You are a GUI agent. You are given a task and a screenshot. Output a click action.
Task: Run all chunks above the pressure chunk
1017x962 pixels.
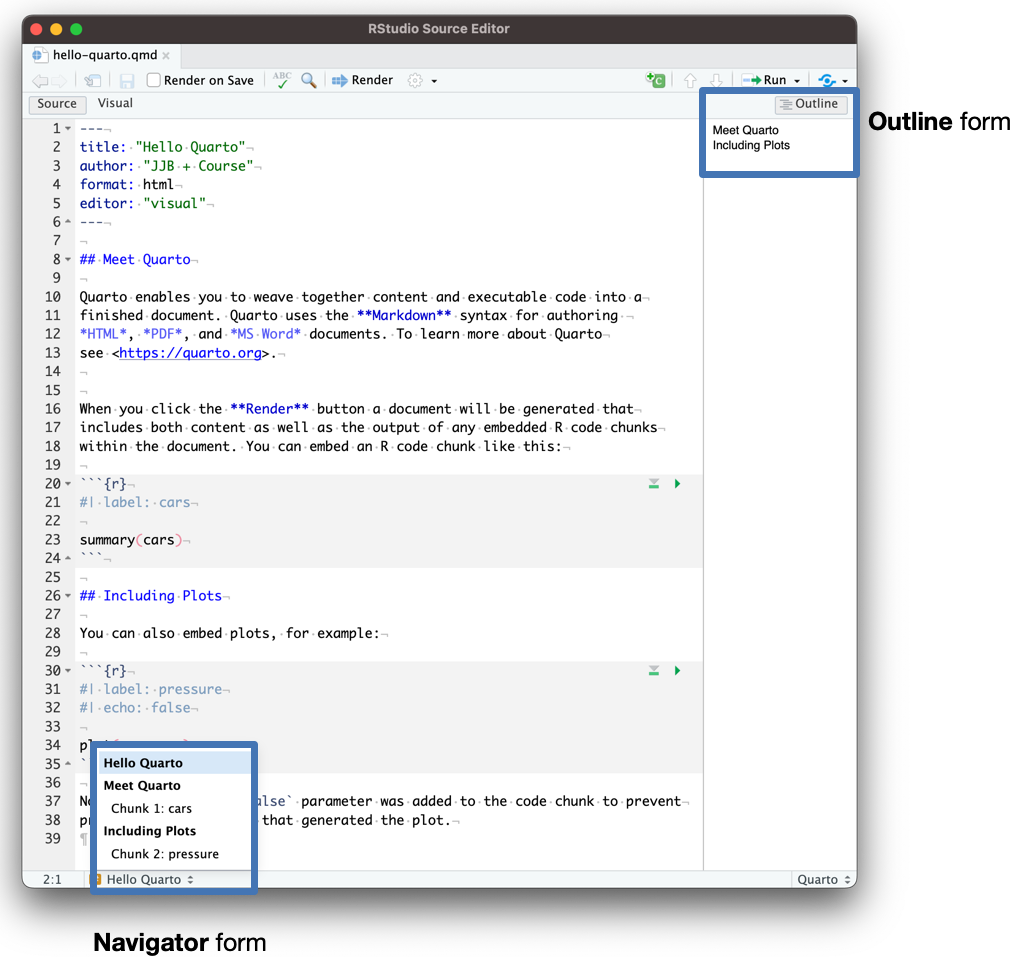(x=654, y=670)
